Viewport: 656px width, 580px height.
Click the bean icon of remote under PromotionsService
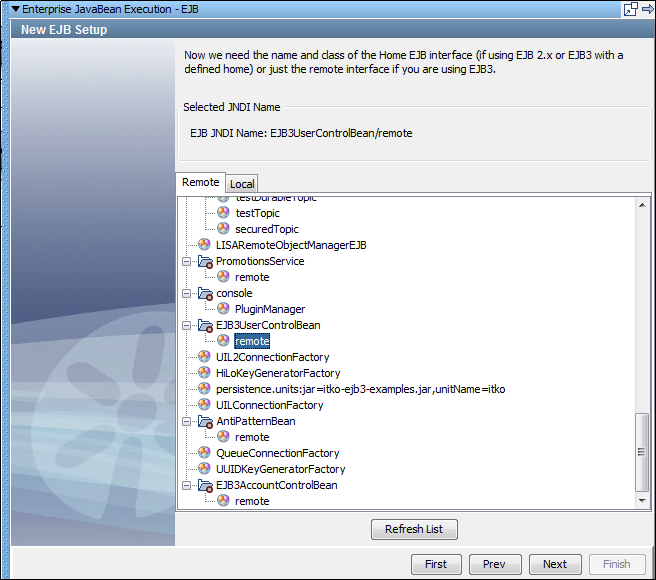(x=223, y=276)
